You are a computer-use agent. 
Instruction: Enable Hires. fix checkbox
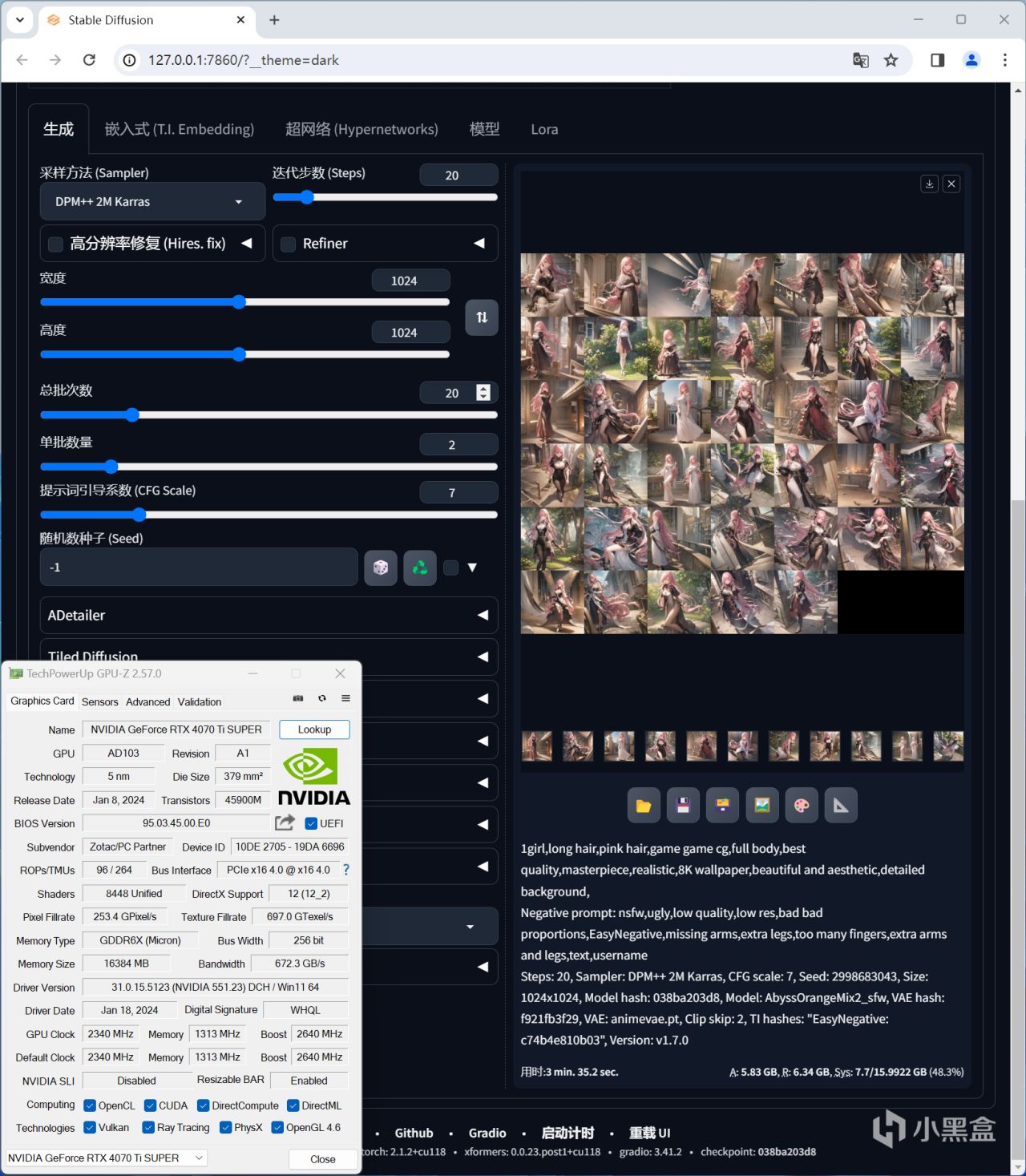tap(56, 244)
